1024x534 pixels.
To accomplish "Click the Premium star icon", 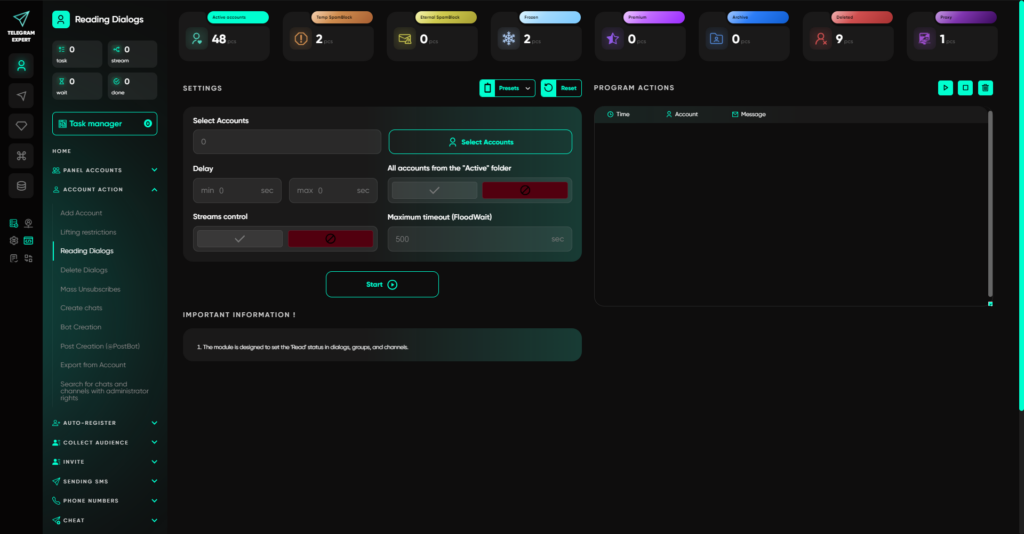I will click(x=613, y=39).
